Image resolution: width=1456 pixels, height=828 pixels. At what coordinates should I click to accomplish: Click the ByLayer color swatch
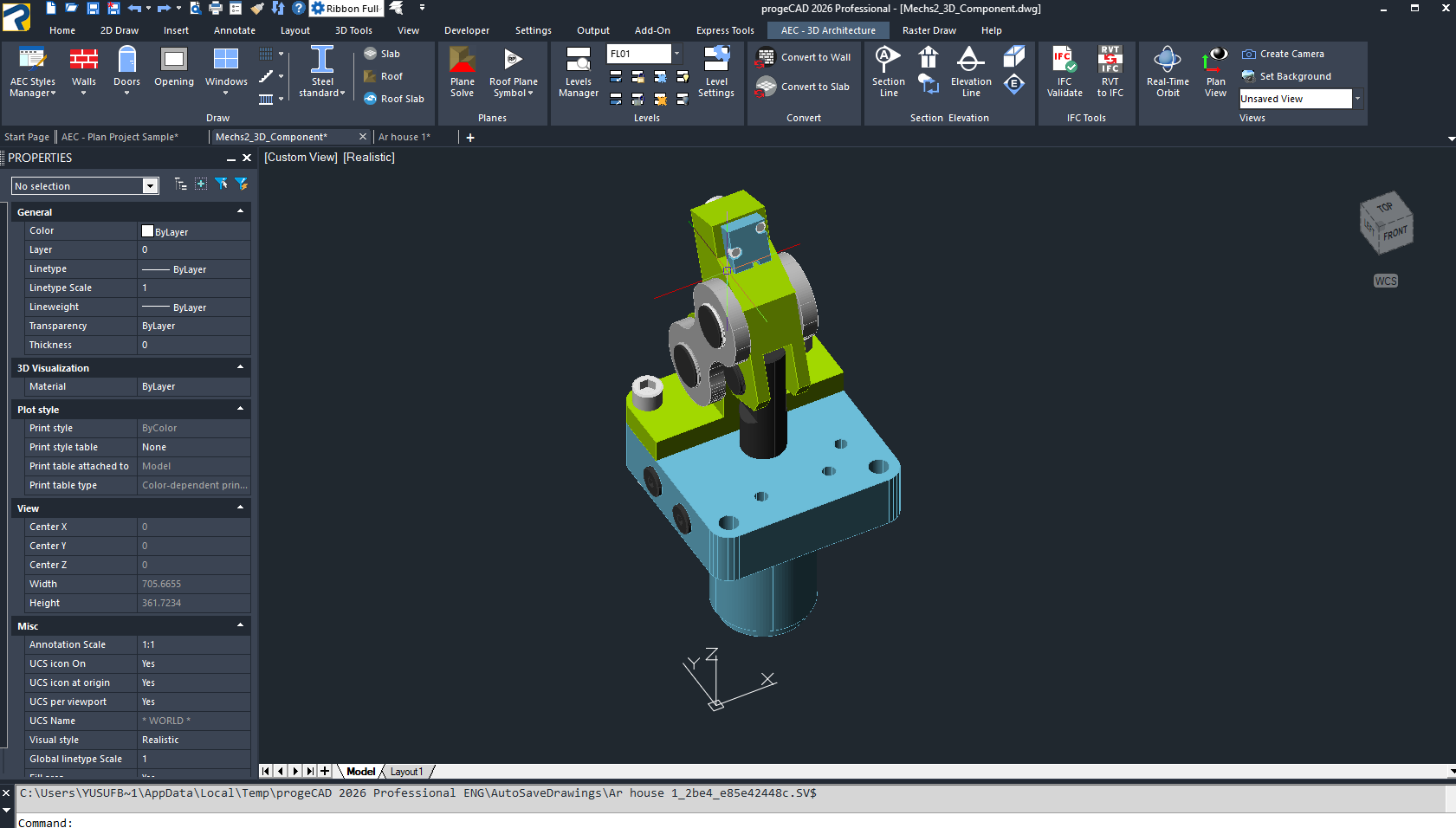click(x=147, y=231)
